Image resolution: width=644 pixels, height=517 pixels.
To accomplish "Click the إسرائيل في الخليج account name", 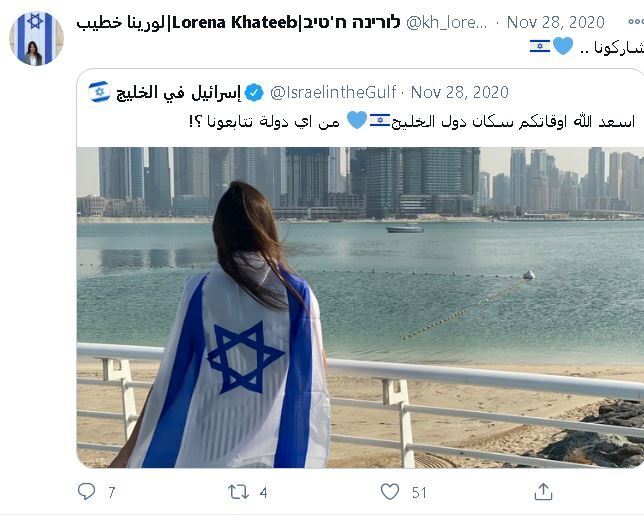I will point(179,92).
